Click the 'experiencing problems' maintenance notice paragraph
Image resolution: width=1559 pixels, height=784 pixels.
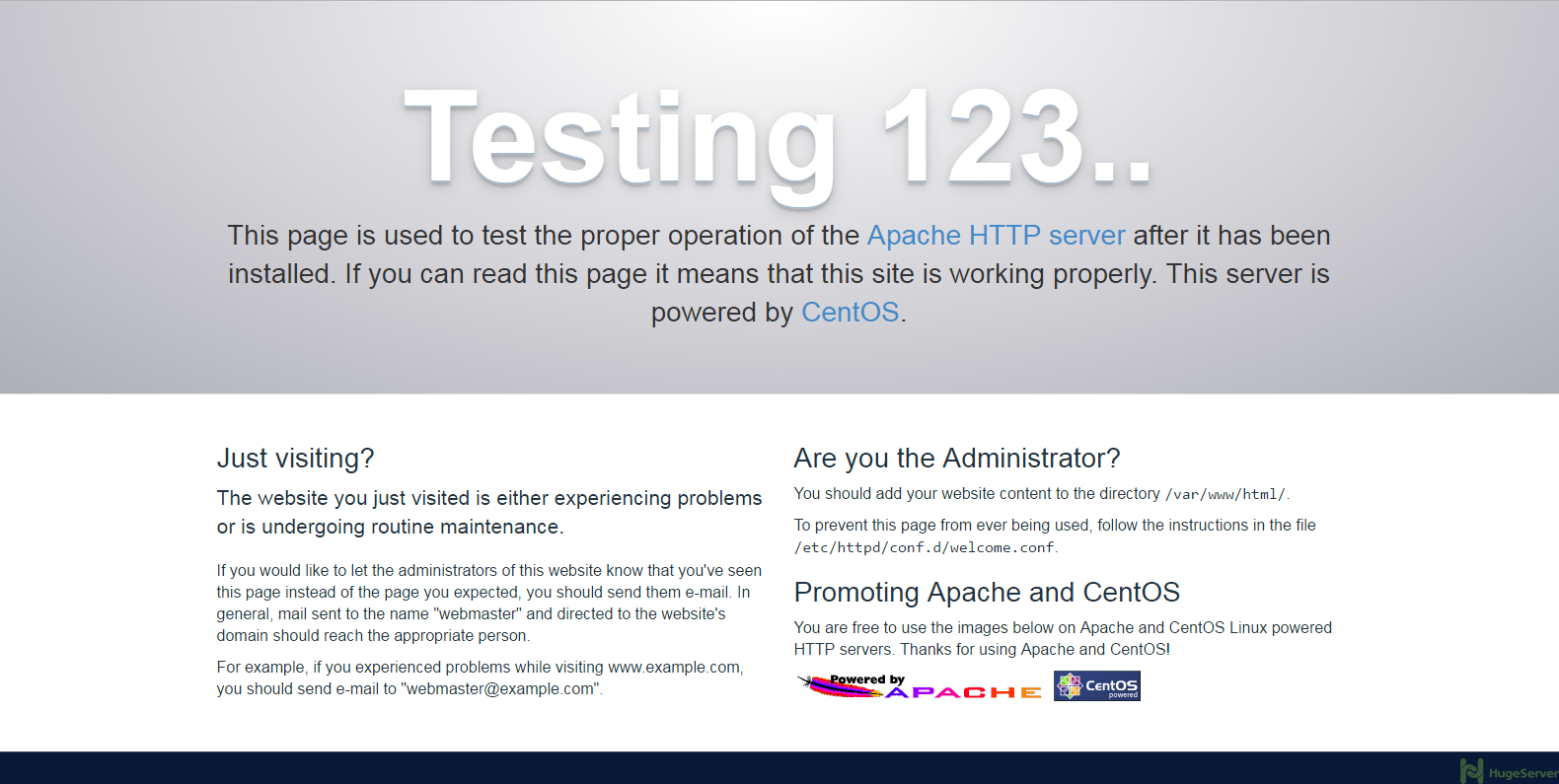pyautogui.click(x=489, y=513)
